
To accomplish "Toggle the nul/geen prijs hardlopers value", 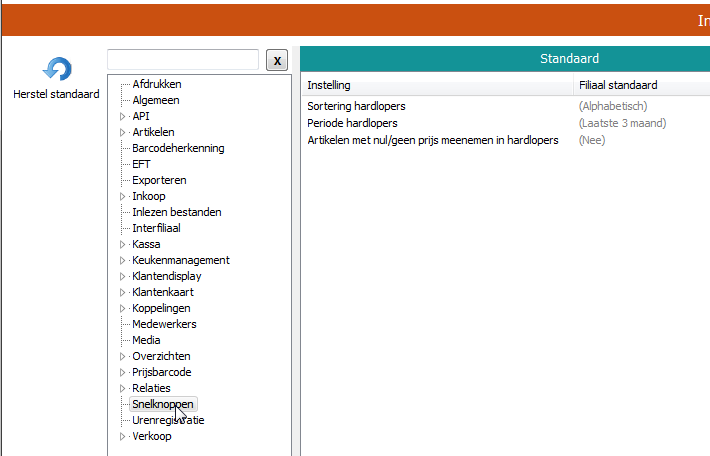I will coord(591,140).
